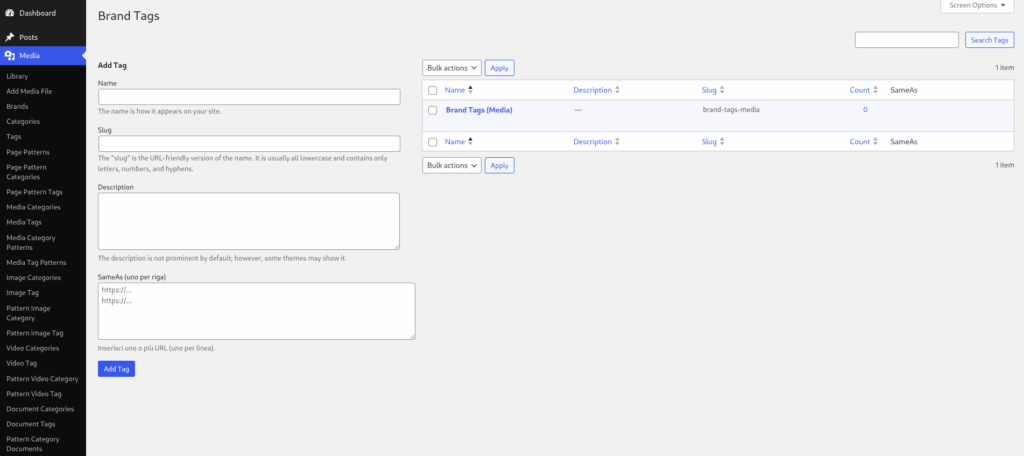Open Media Categories in sidebar menu

tap(33, 207)
